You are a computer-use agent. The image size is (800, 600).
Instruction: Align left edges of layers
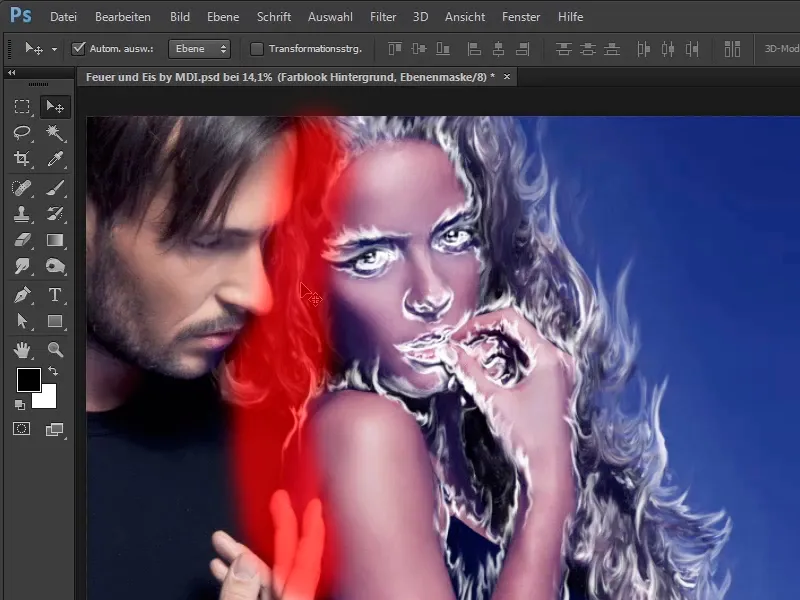[x=474, y=49]
